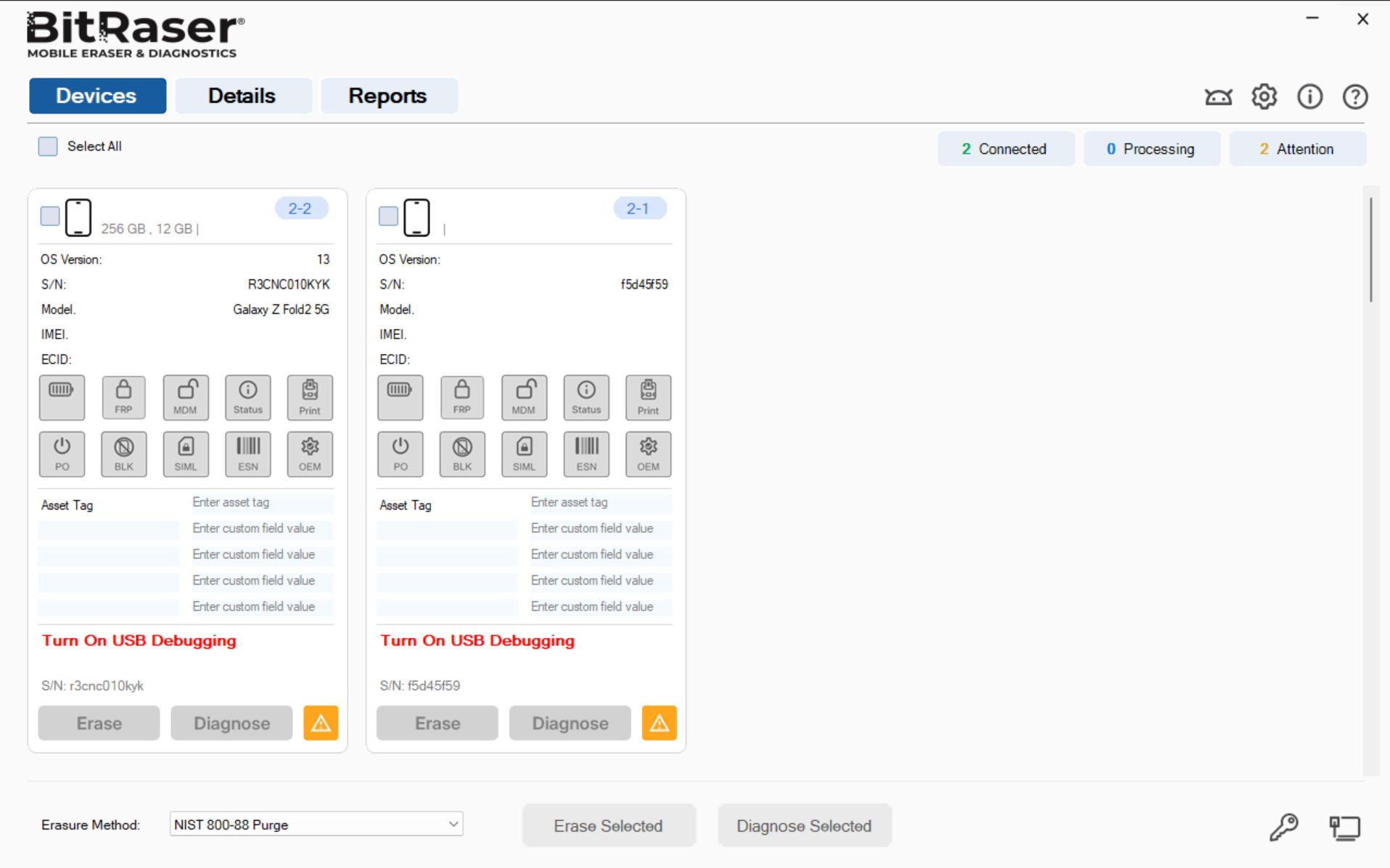Click OEM gear icon on R3CNC010KYK card
Viewport: 1390px width, 868px height.
coord(310,454)
